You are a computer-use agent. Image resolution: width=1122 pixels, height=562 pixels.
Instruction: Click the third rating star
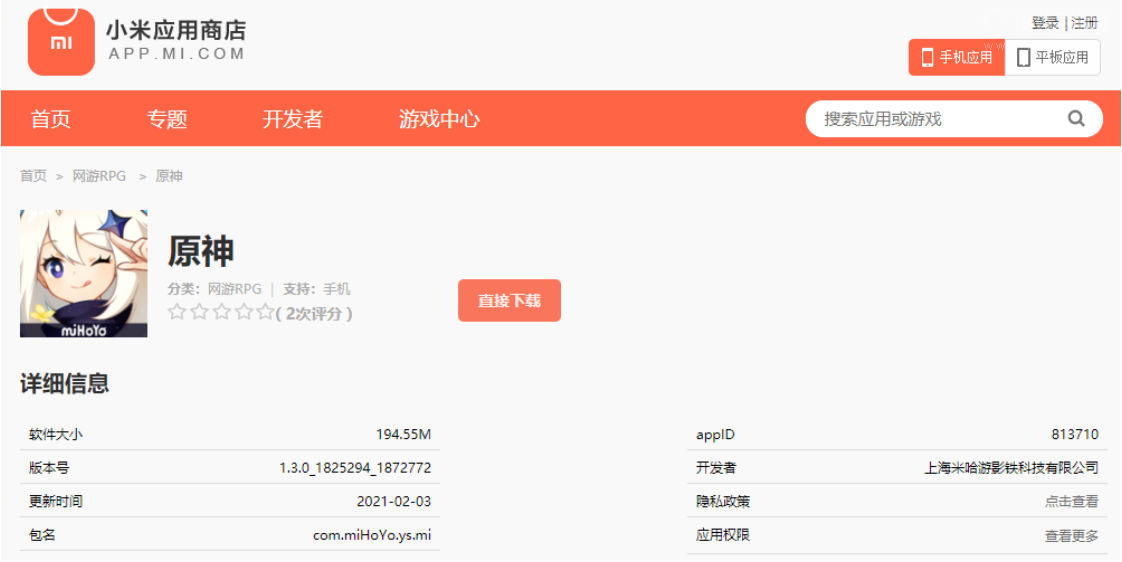click(x=221, y=313)
